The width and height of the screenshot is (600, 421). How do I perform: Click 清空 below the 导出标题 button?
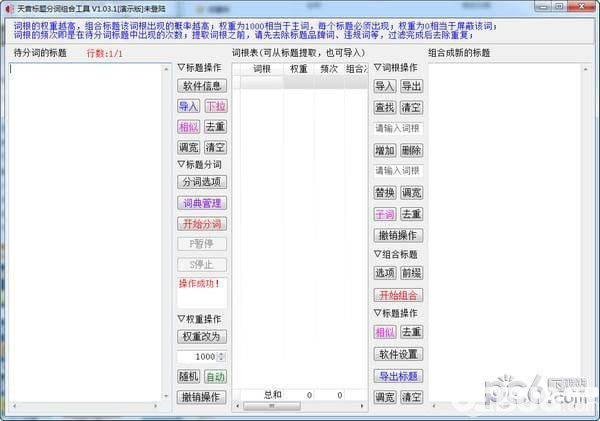pyautogui.click(x=411, y=397)
